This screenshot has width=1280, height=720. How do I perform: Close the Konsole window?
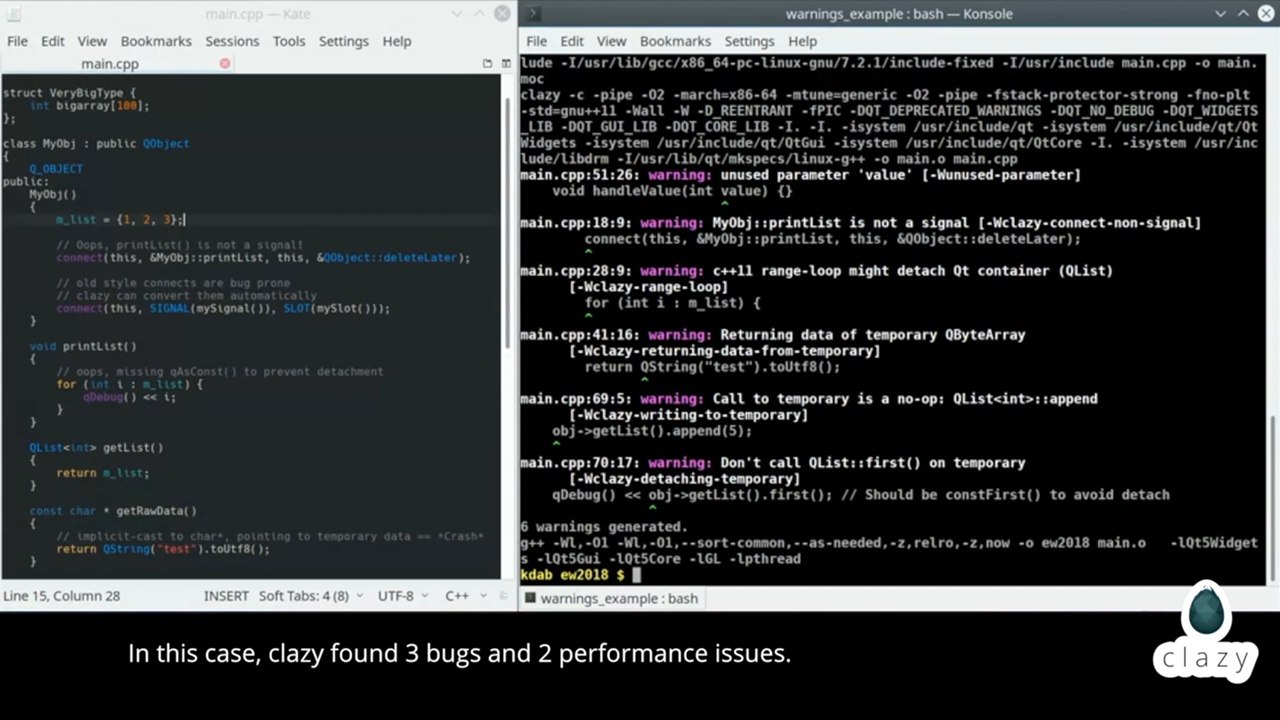coord(1265,14)
